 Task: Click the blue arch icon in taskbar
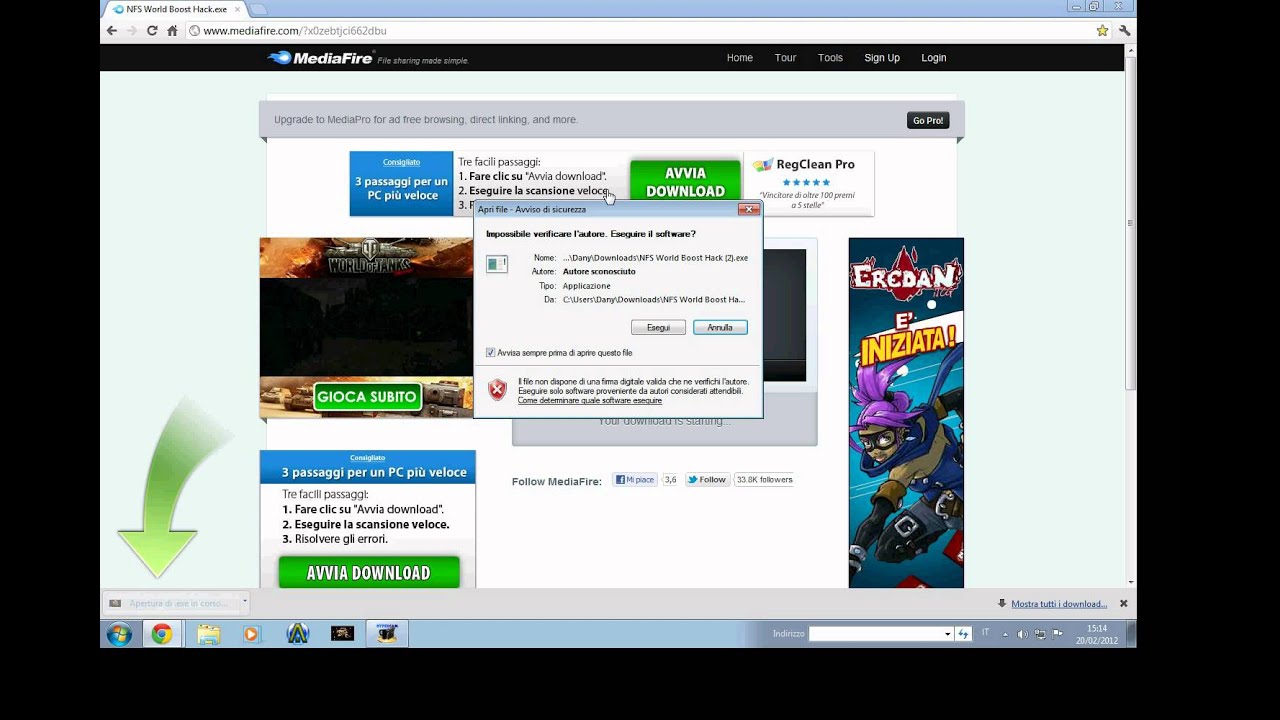pos(297,634)
